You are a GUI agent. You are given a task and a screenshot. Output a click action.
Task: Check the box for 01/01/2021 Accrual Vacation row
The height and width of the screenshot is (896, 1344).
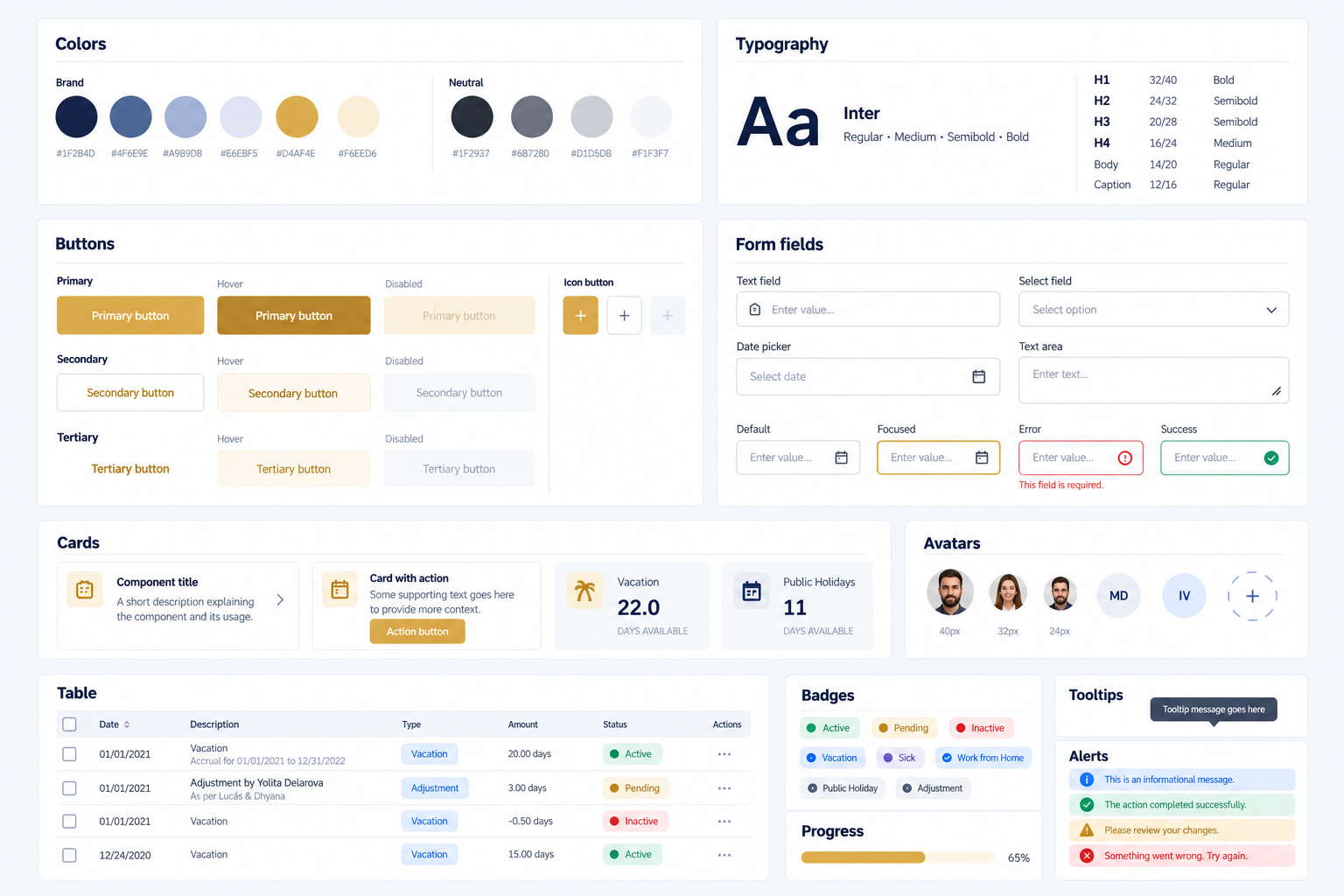pyautogui.click(x=70, y=754)
